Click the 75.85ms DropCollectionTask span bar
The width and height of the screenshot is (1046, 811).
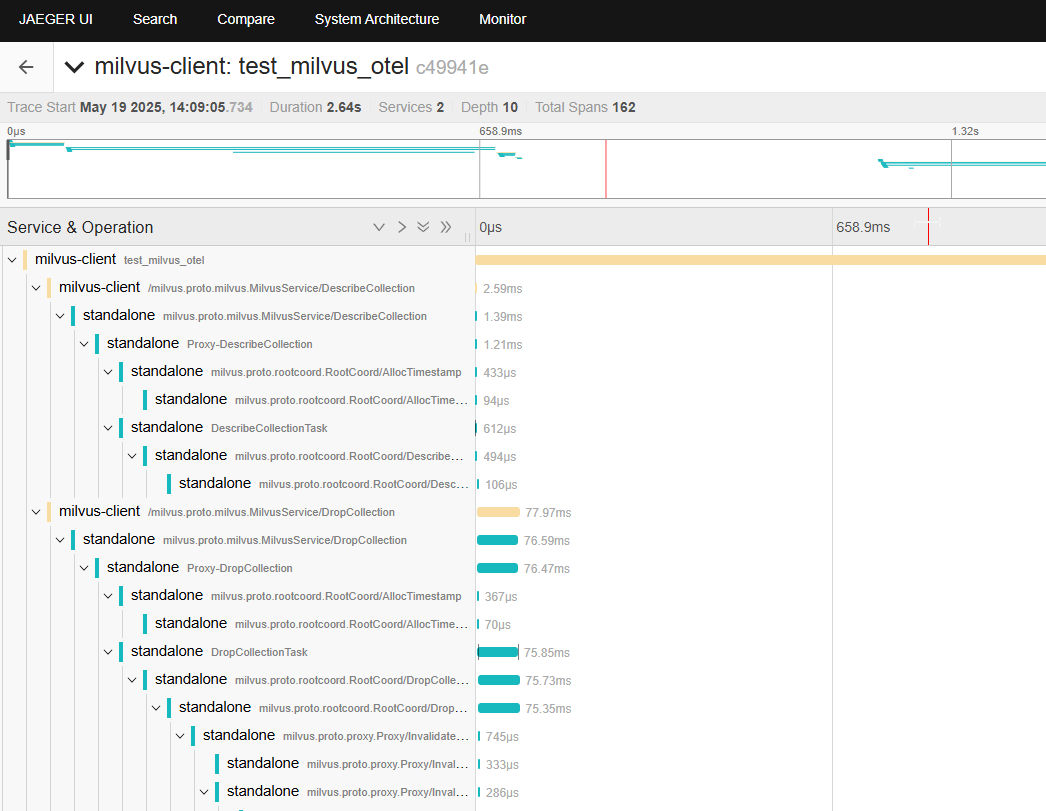tap(498, 652)
